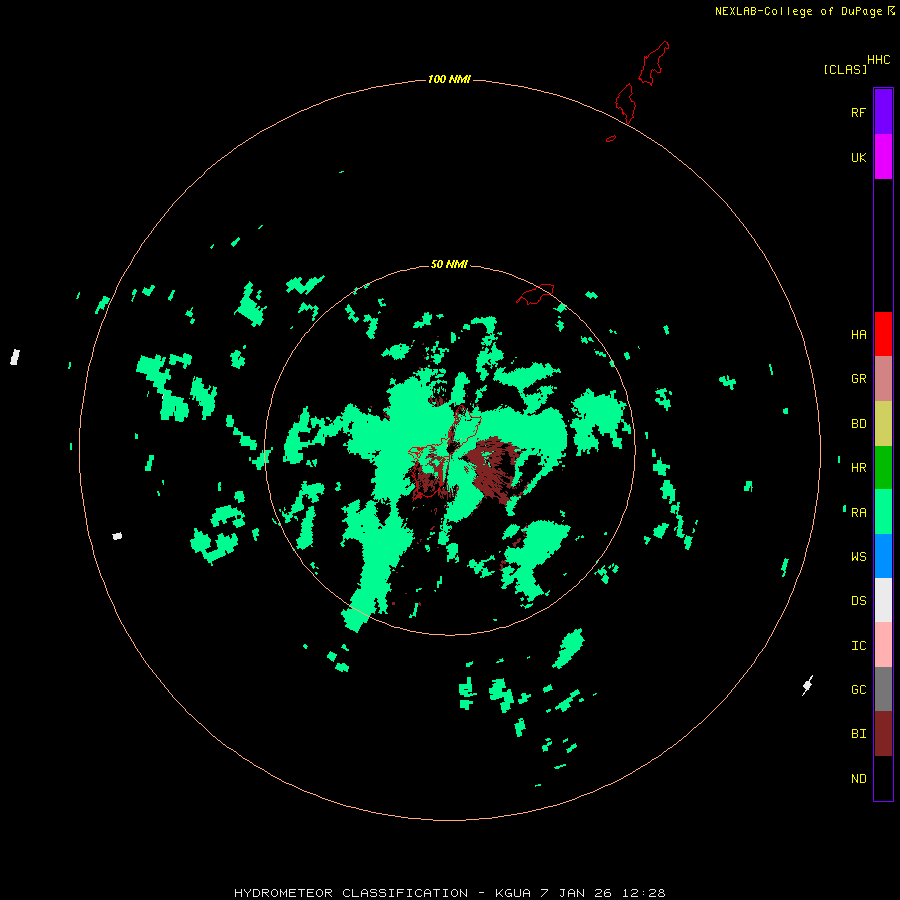The height and width of the screenshot is (900, 900).
Task: Click the HR legend label
Action: pyautogui.click(x=858, y=468)
